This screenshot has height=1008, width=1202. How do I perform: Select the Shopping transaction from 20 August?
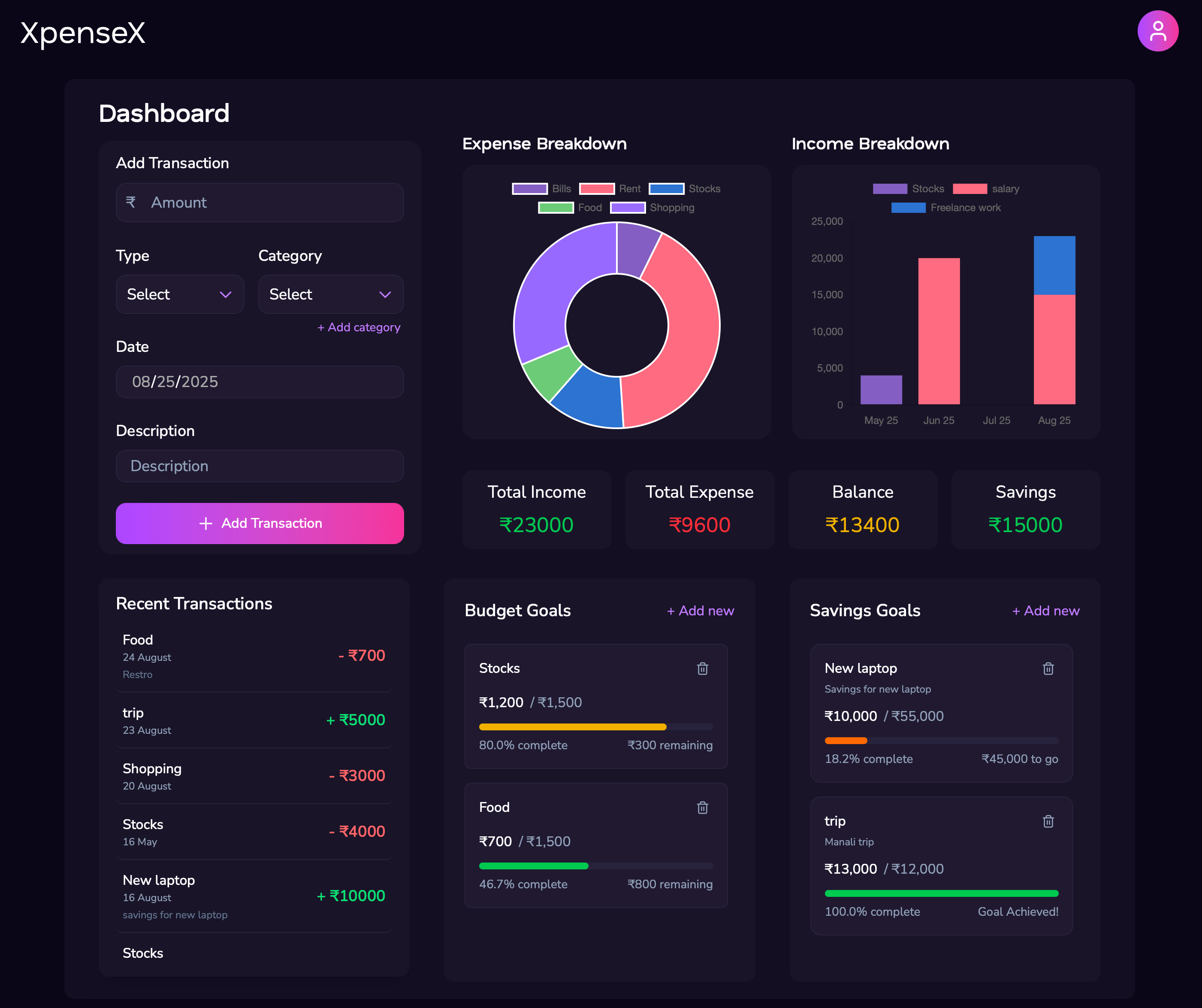pos(254,776)
